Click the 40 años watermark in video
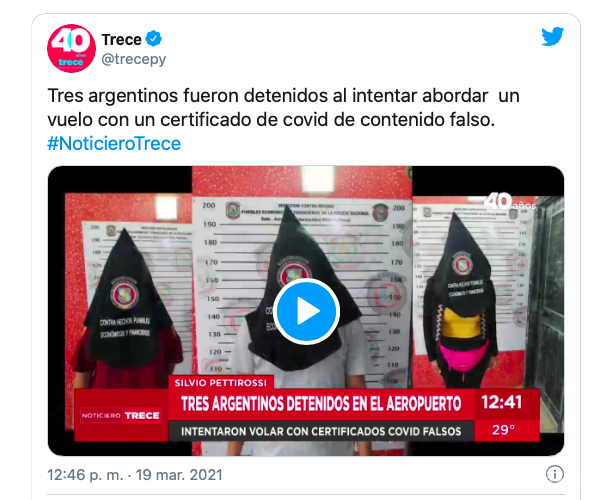The width and height of the screenshot is (599, 500). [510, 202]
